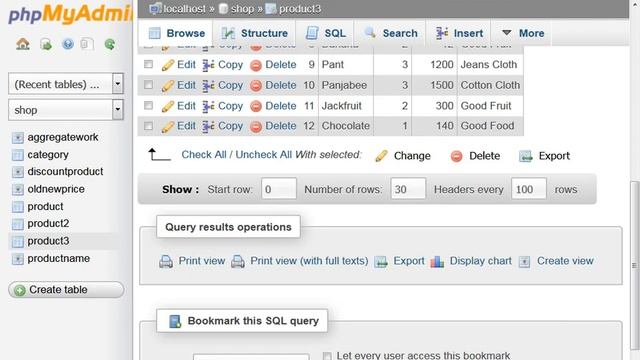The width and height of the screenshot is (640, 360).
Task: Open the Insert tab
Action: pyautogui.click(x=459, y=33)
